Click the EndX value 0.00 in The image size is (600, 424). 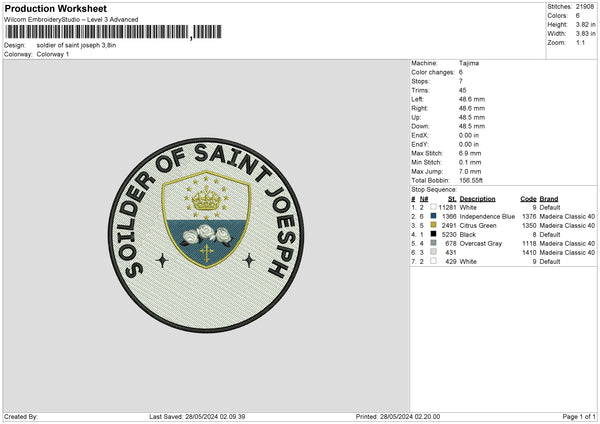click(x=469, y=135)
